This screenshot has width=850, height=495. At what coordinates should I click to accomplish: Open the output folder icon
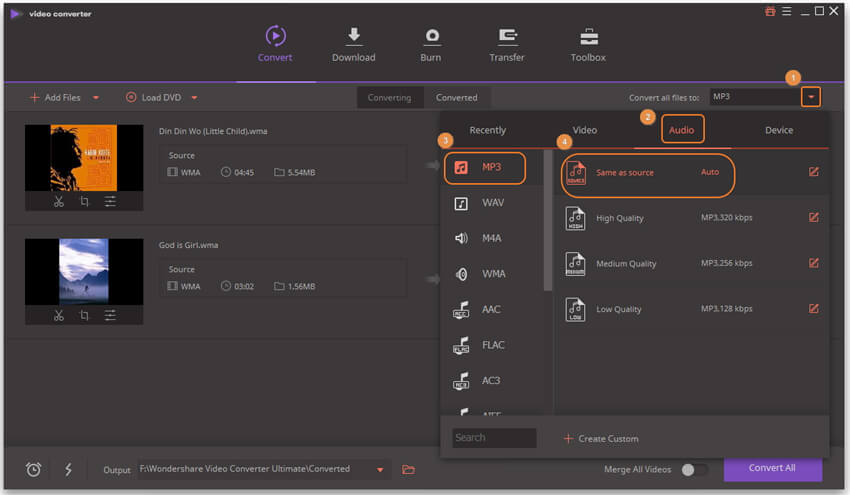[x=408, y=470]
